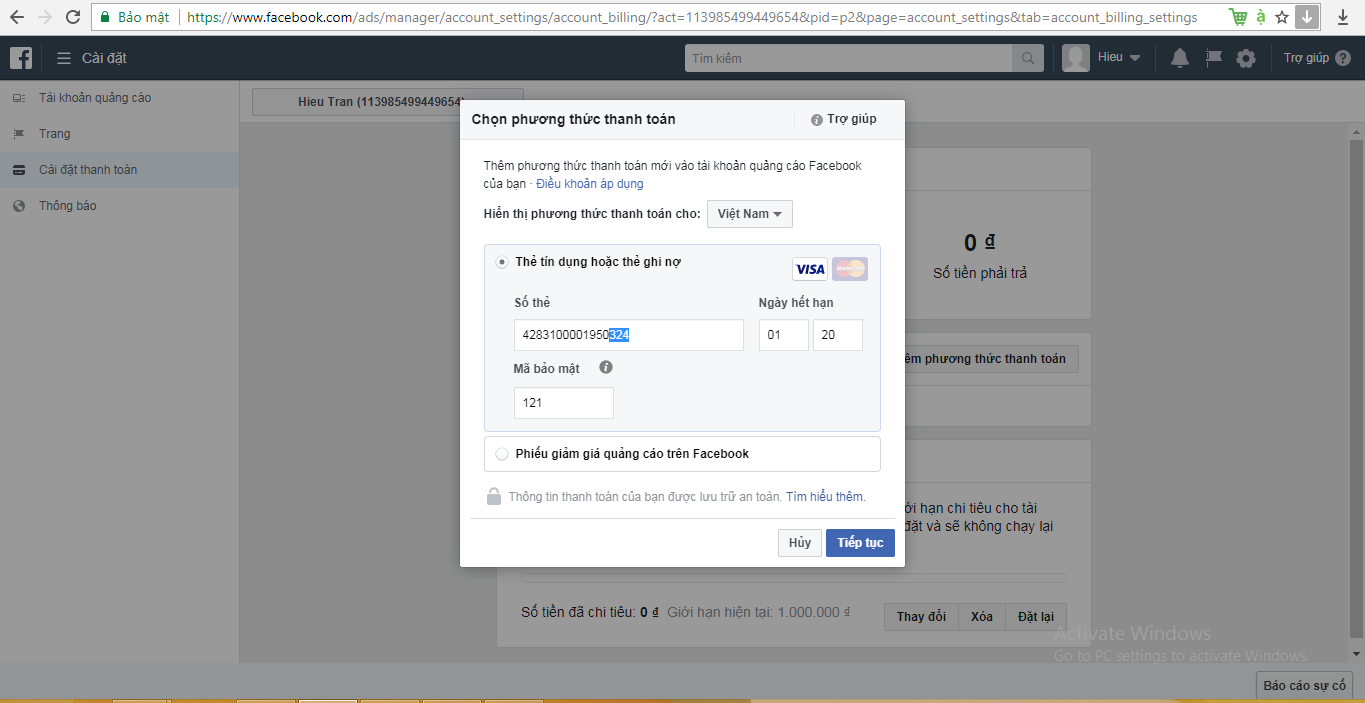This screenshot has height=703, width=1365.
Task: Click the info icon beside Mã bảo mật
Action: [x=606, y=367]
